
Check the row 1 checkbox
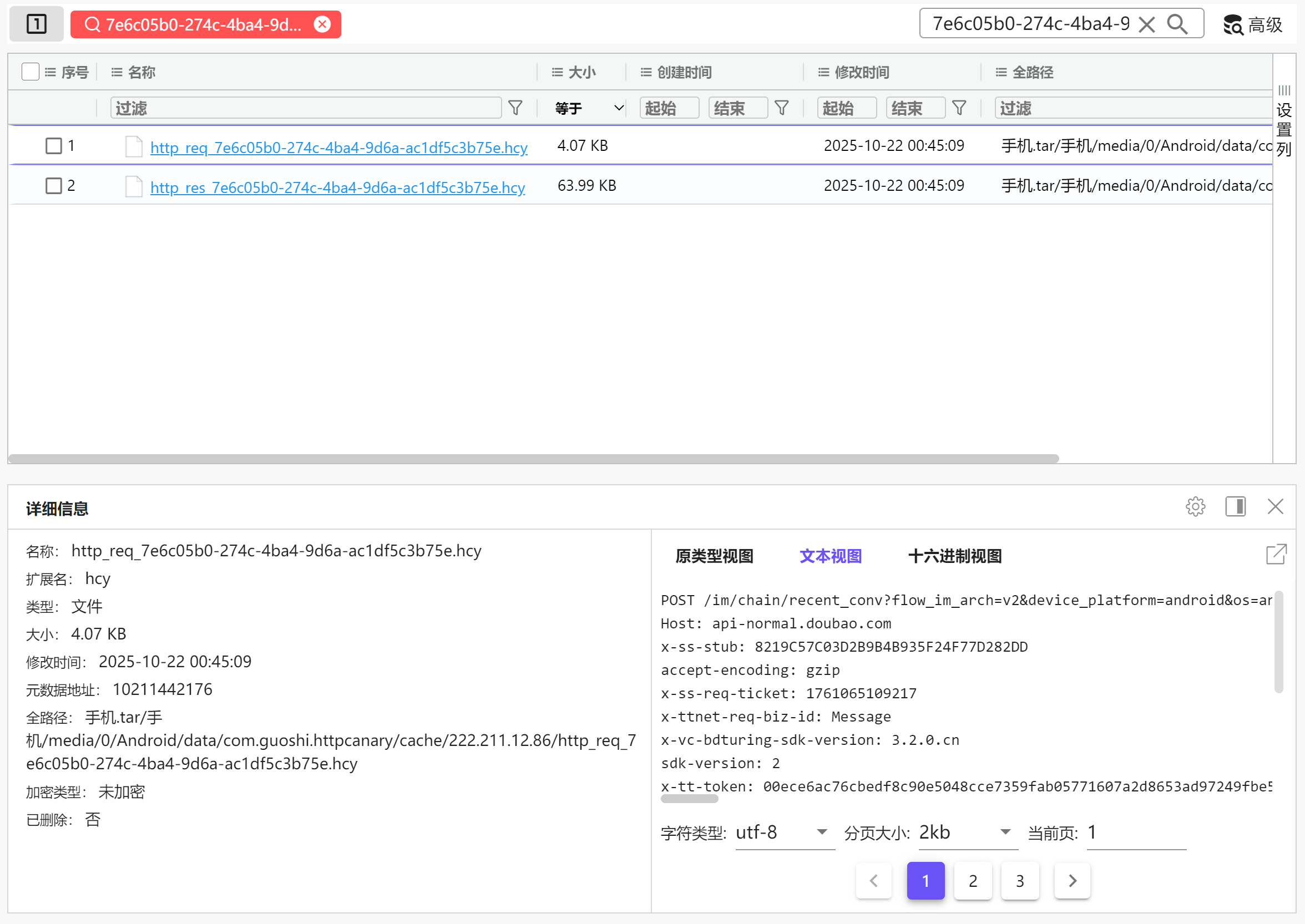[x=53, y=146]
